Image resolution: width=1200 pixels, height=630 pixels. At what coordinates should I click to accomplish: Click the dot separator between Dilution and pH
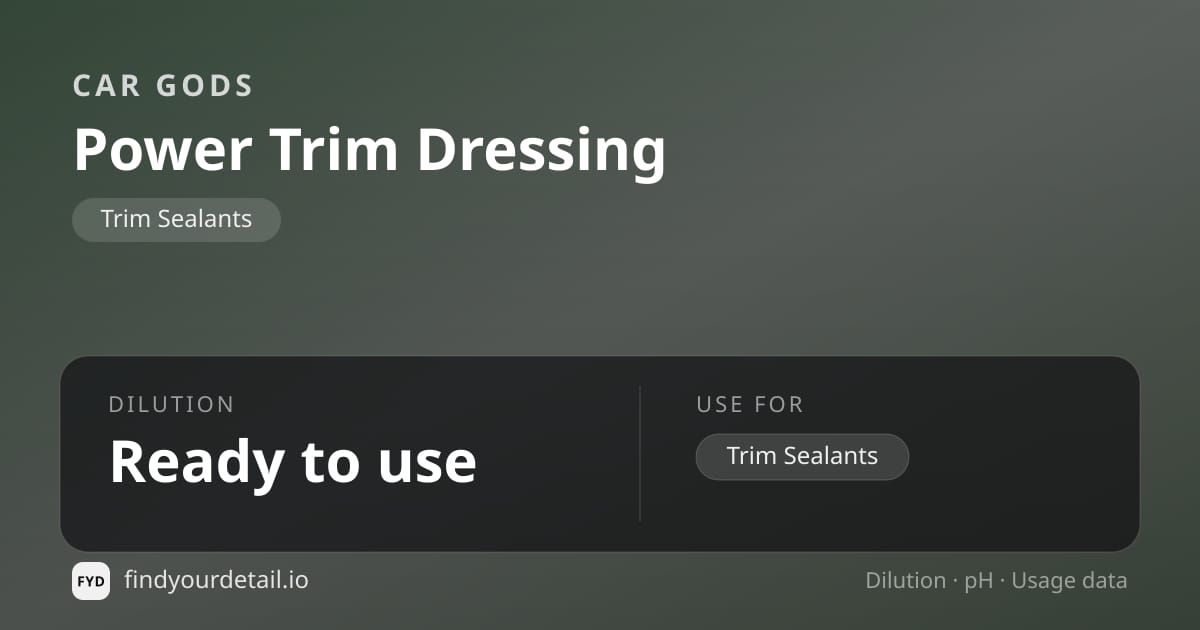956,582
